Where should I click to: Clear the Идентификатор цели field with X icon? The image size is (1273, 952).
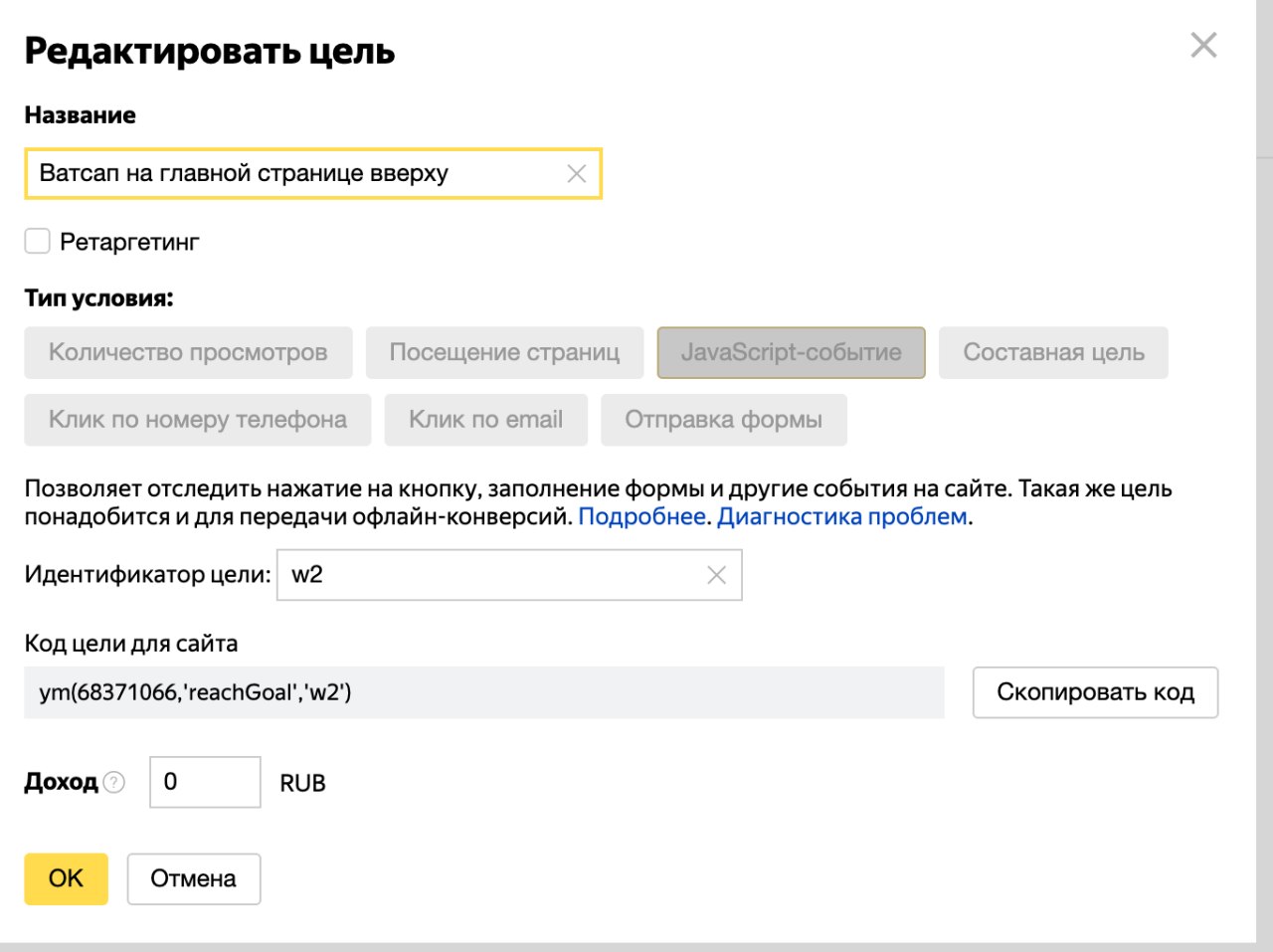click(716, 575)
